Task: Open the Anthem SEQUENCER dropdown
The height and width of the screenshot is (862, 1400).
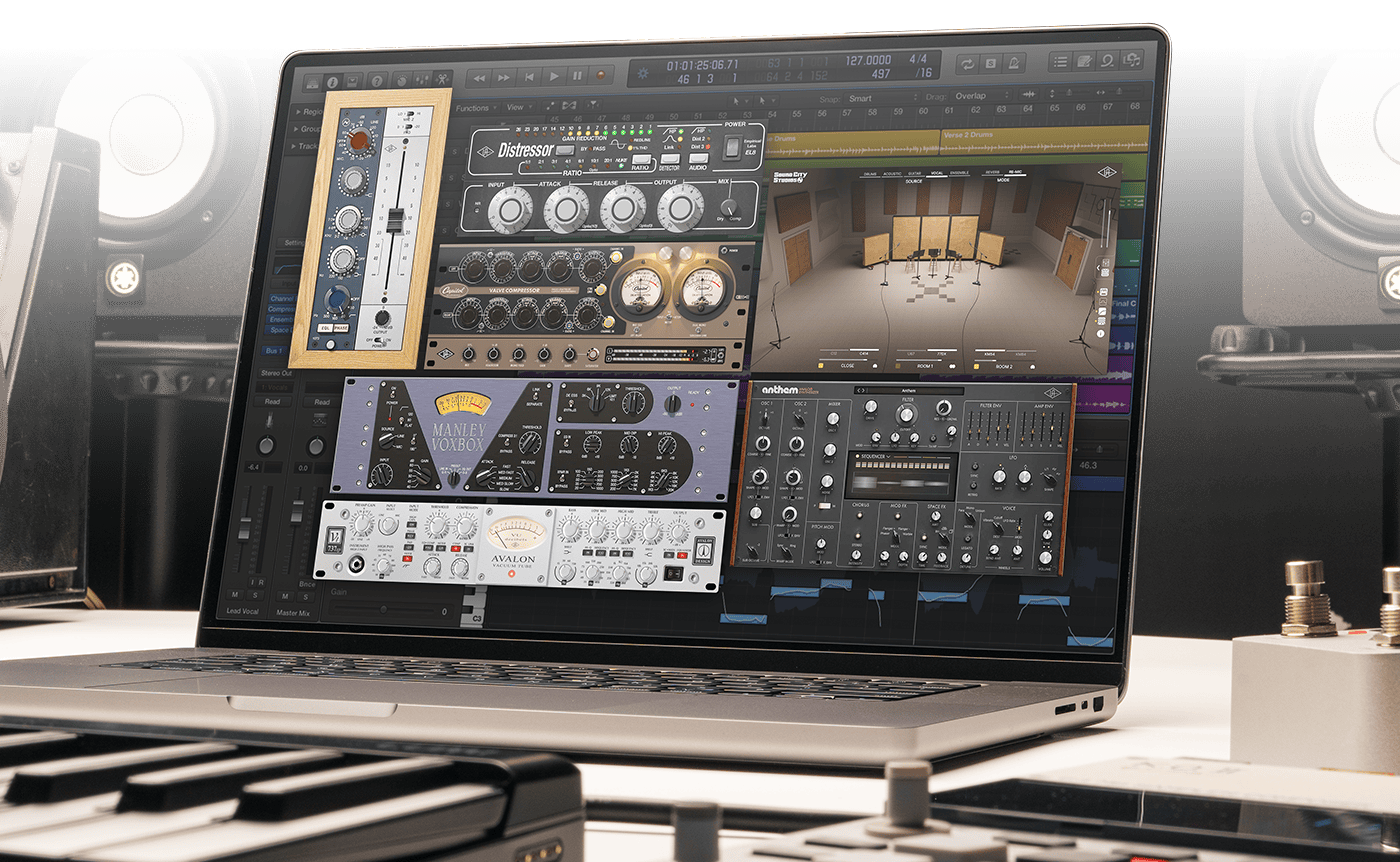Action: click(x=872, y=456)
